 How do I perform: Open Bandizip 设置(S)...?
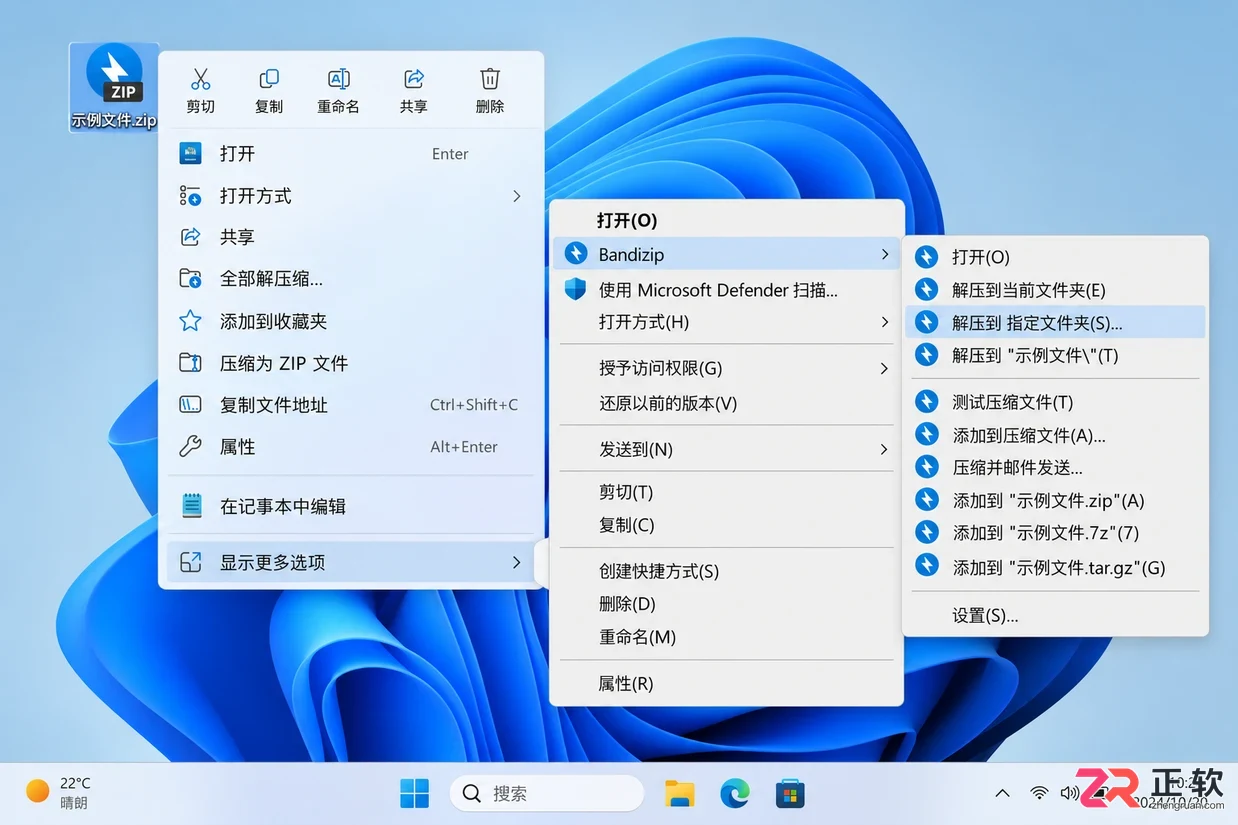pos(1055,616)
